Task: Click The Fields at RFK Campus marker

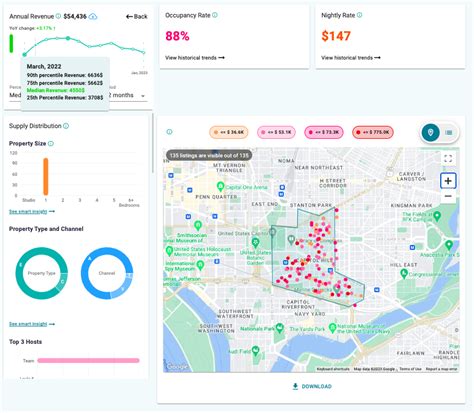Action: pos(437,216)
